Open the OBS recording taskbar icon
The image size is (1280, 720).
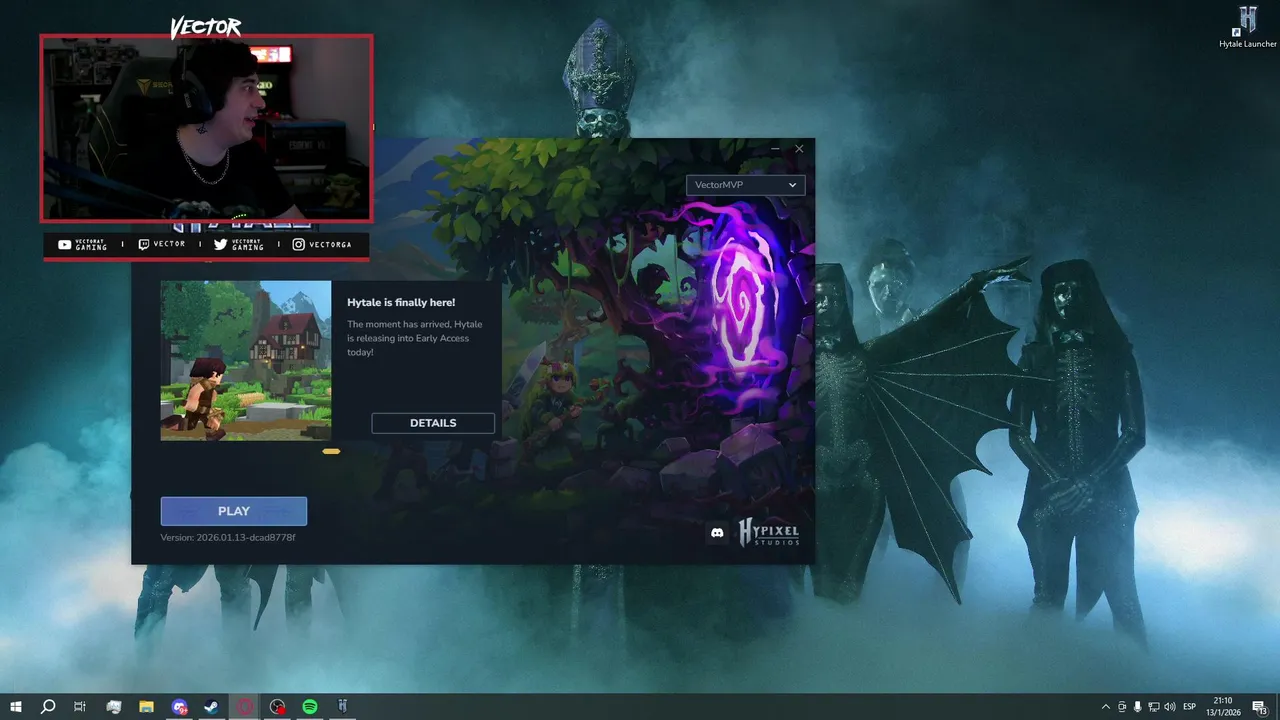pyautogui.click(x=278, y=707)
